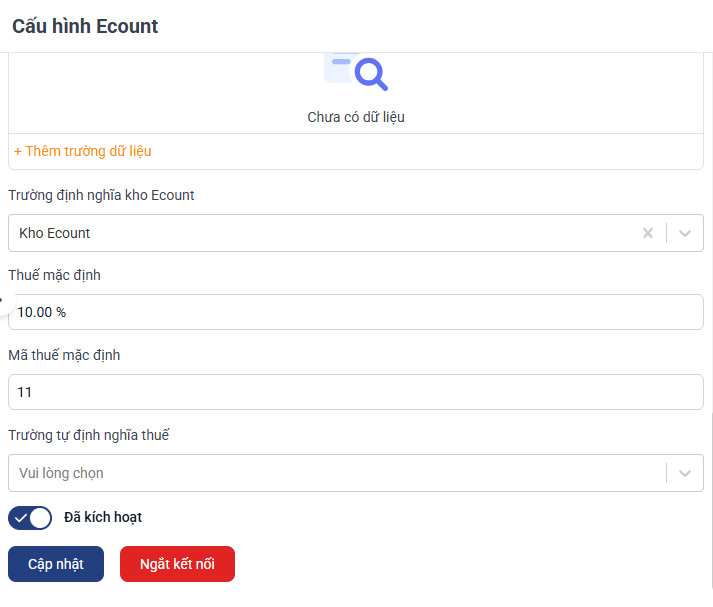
Task: Click the + Thêm trường dữ liệu link
Action: pyautogui.click(x=83, y=151)
